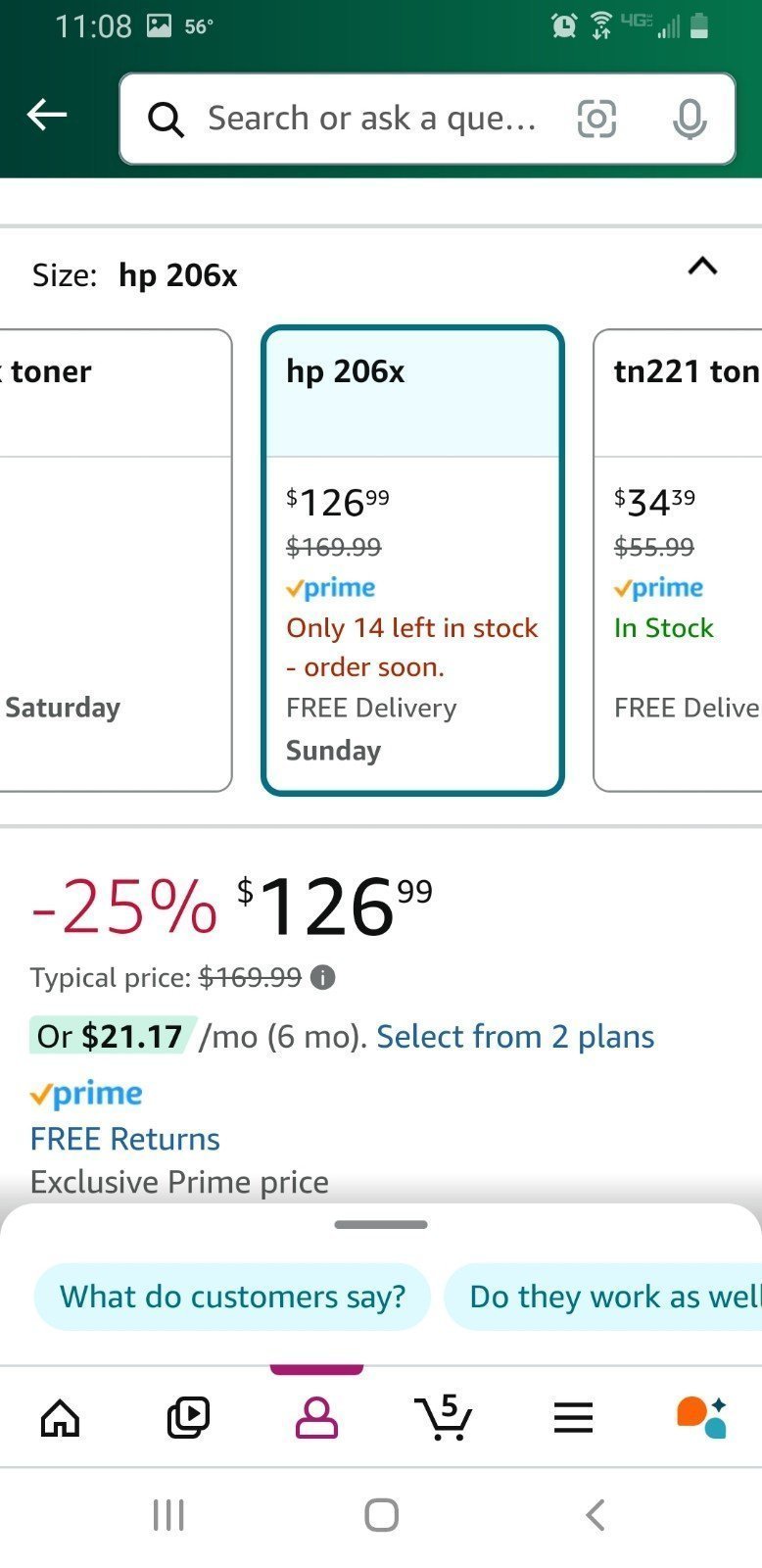Tap the FREE Returns link
The image size is (762, 1568).
125,1138
